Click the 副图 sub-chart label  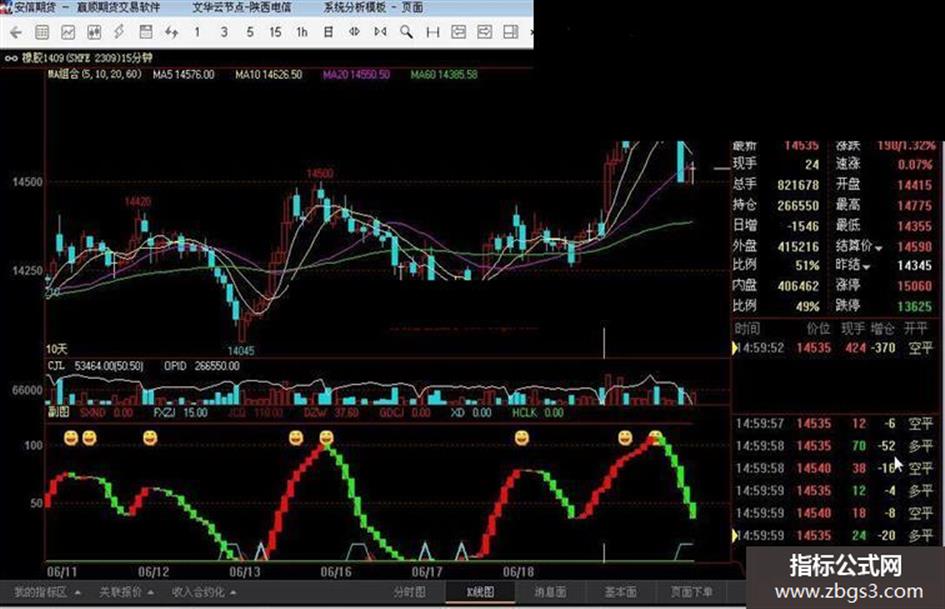[x=58, y=412]
